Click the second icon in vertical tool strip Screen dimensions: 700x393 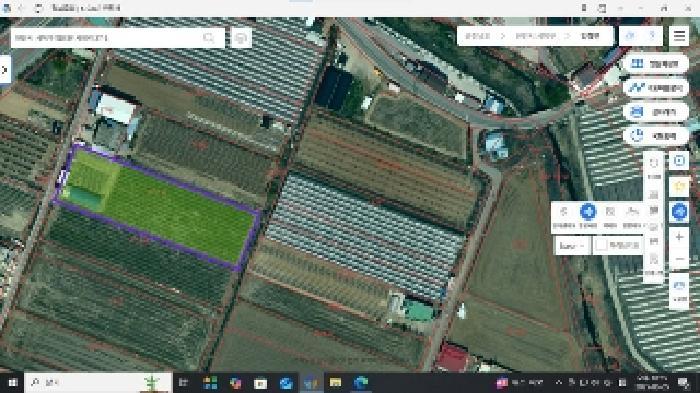point(654,195)
